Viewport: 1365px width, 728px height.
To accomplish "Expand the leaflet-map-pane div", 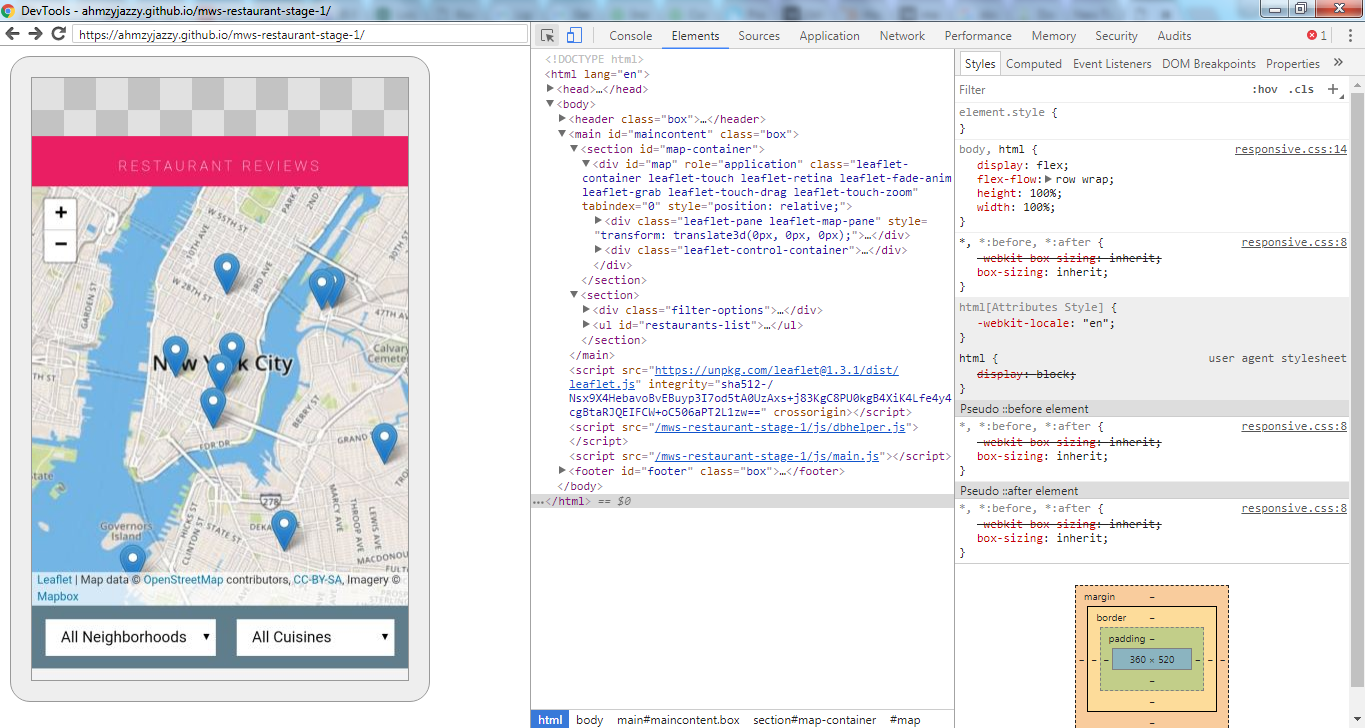I will [x=599, y=220].
